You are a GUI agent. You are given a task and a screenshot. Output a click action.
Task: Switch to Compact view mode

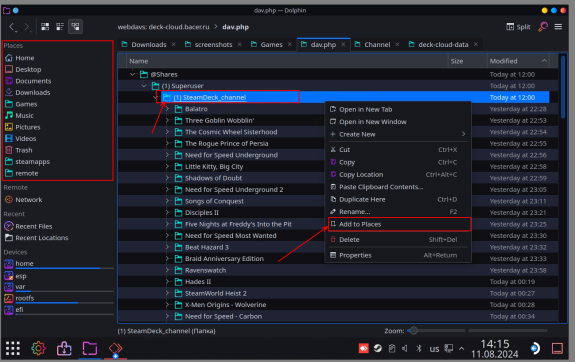pyautogui.click(x=60, y=26)
